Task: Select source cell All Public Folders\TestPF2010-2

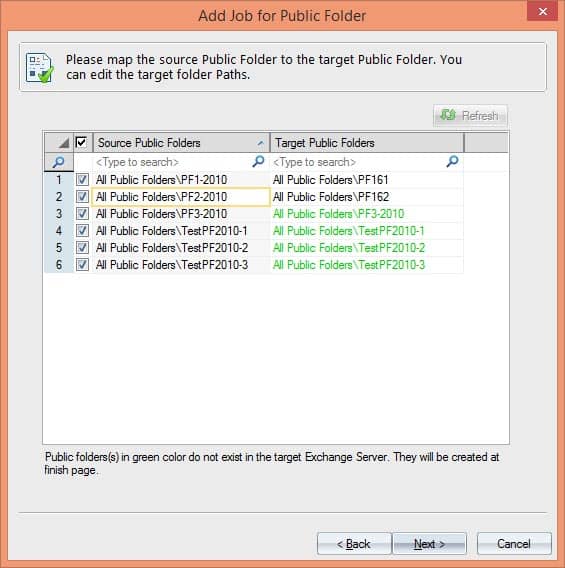Action: 181,248
